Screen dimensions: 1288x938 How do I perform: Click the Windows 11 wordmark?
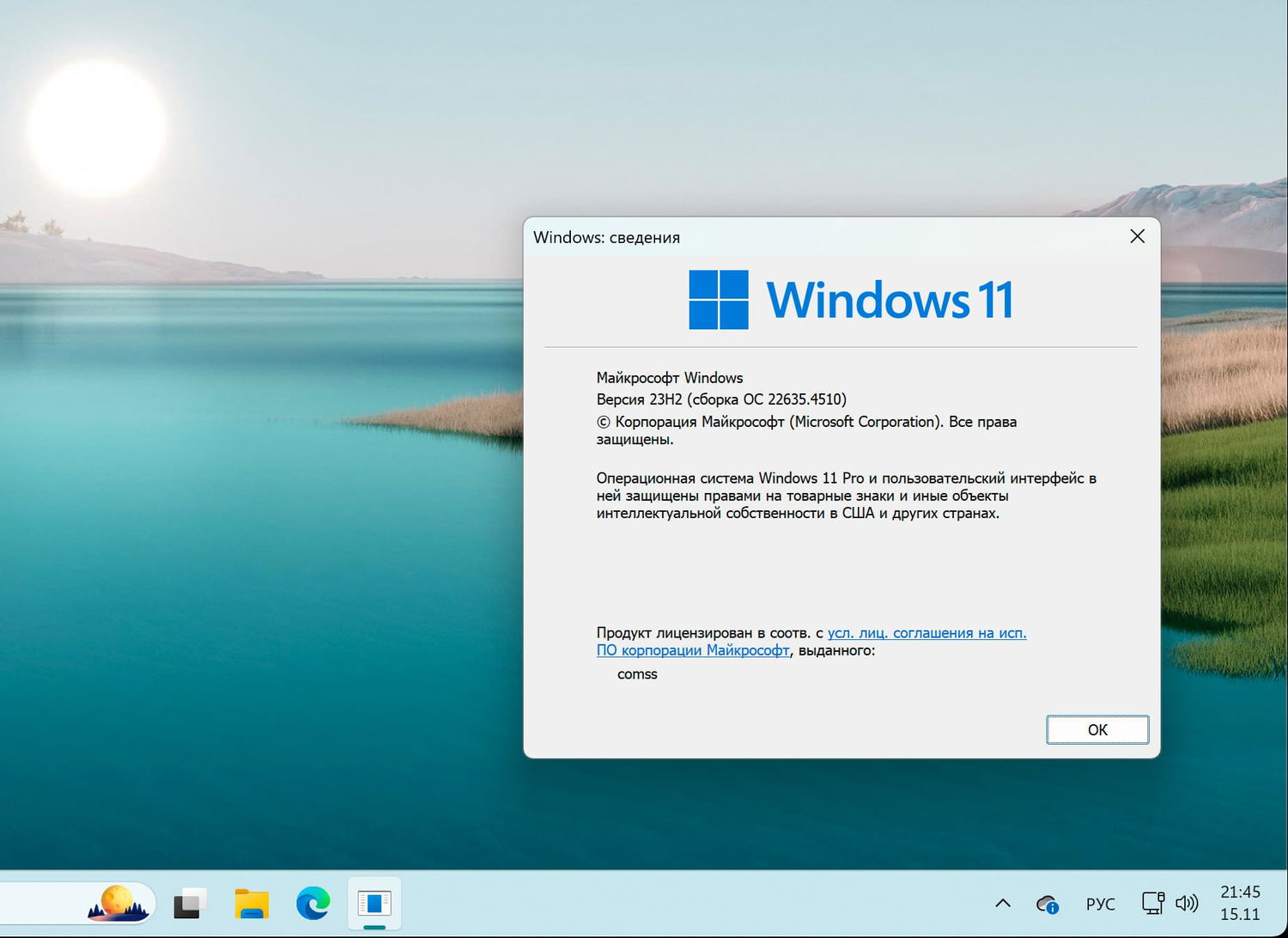889,299
